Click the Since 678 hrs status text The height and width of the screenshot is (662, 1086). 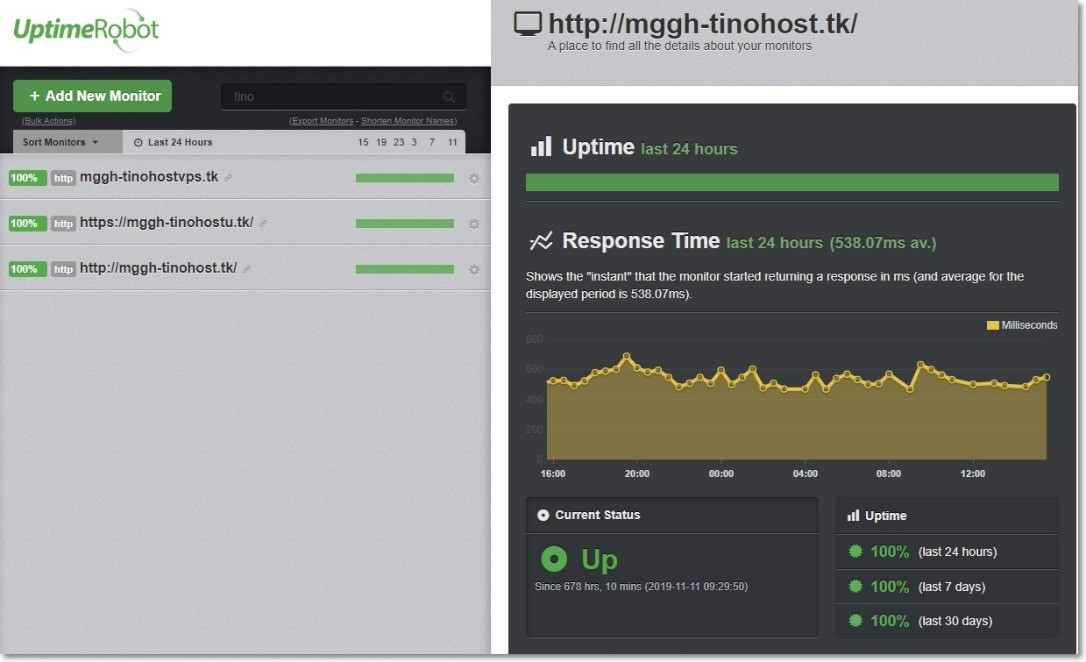(641, 587)
